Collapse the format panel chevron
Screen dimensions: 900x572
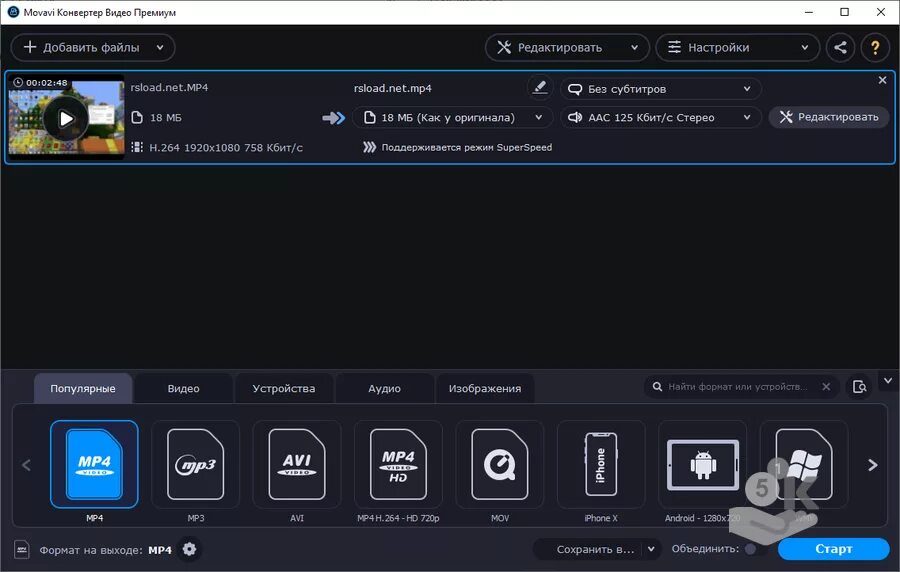click(x=887, y=380)
